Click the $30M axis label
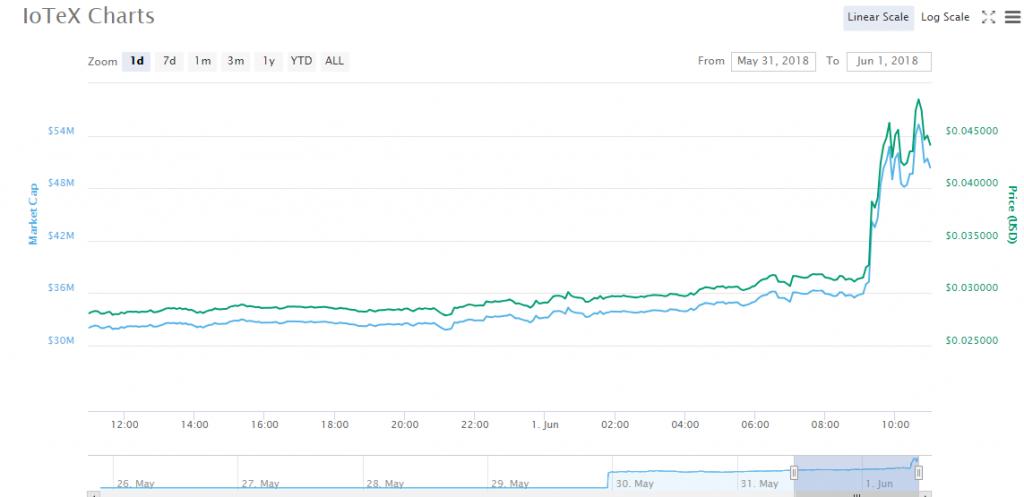Viewport: 1024px width, 497px height. [61, 341]
